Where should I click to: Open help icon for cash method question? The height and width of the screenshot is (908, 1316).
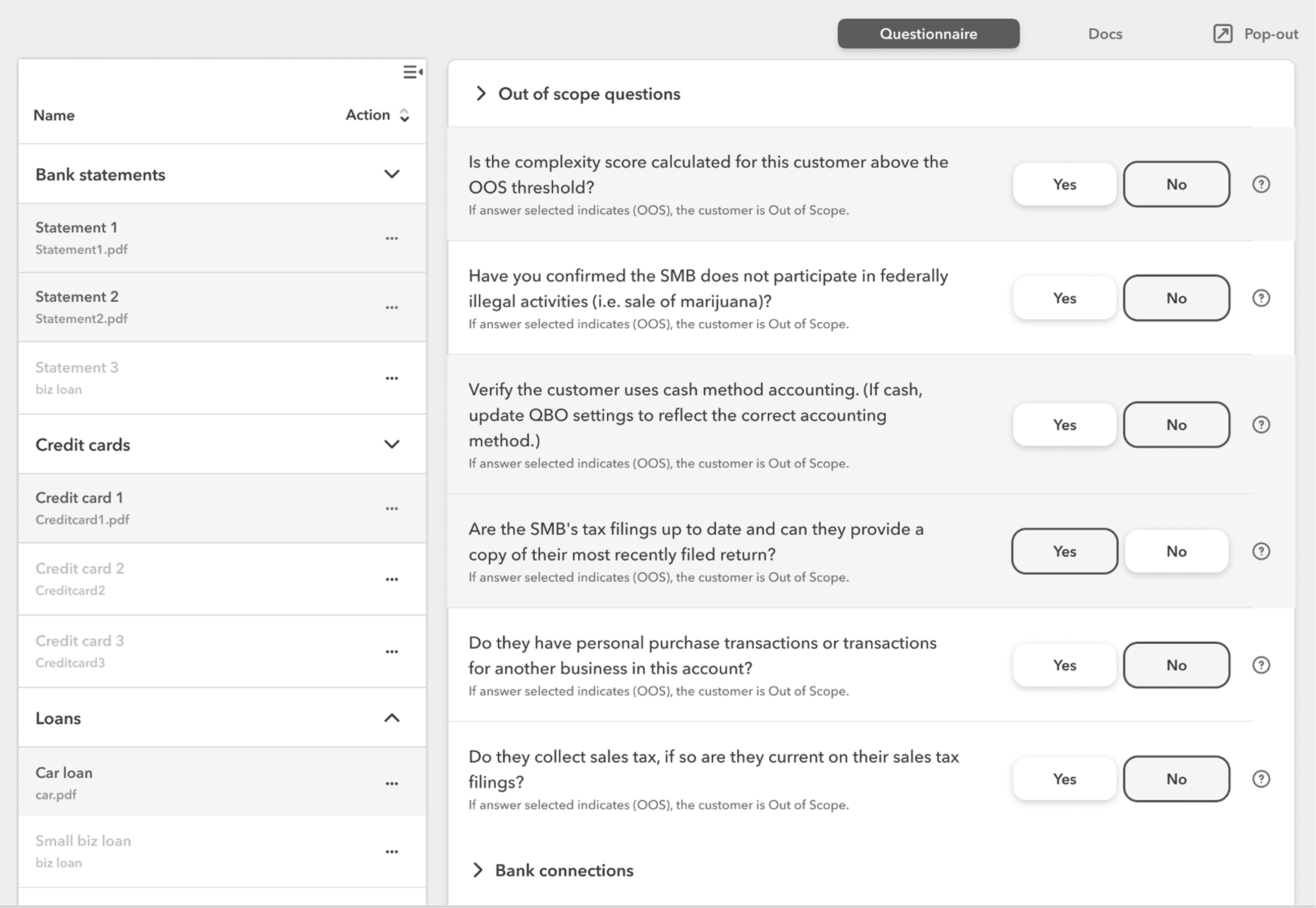[x=1261, y=425]
